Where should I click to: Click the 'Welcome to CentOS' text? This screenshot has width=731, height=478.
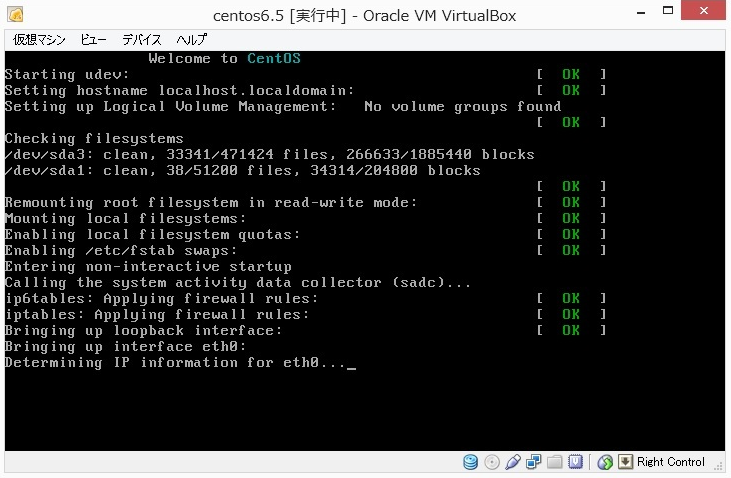pyautogui.click(x=225, y=58)
